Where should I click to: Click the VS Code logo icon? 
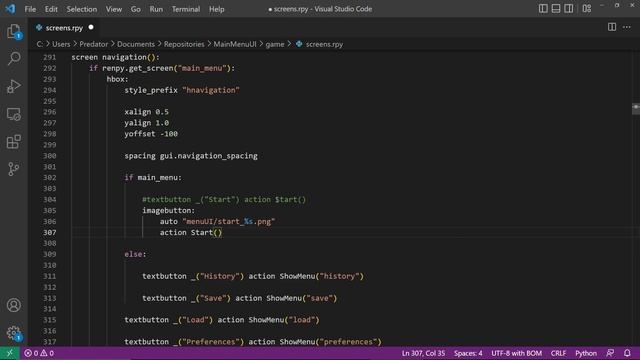[10, 9]
